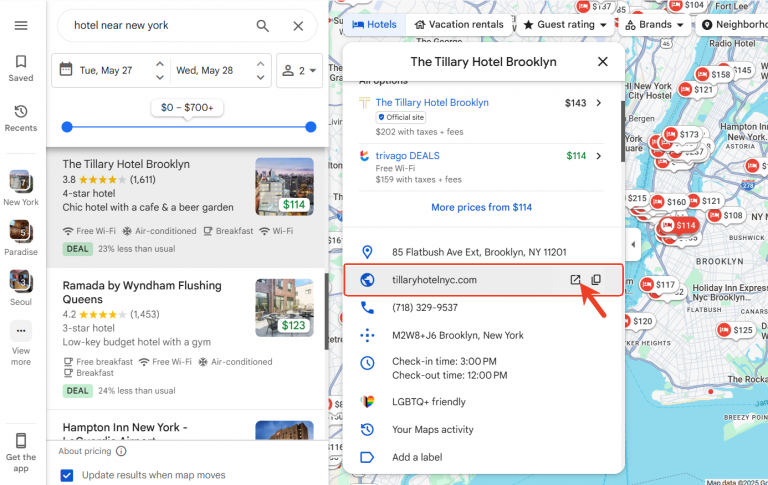
Task: Decrease check-out date with down chevron
Action: 261,77
